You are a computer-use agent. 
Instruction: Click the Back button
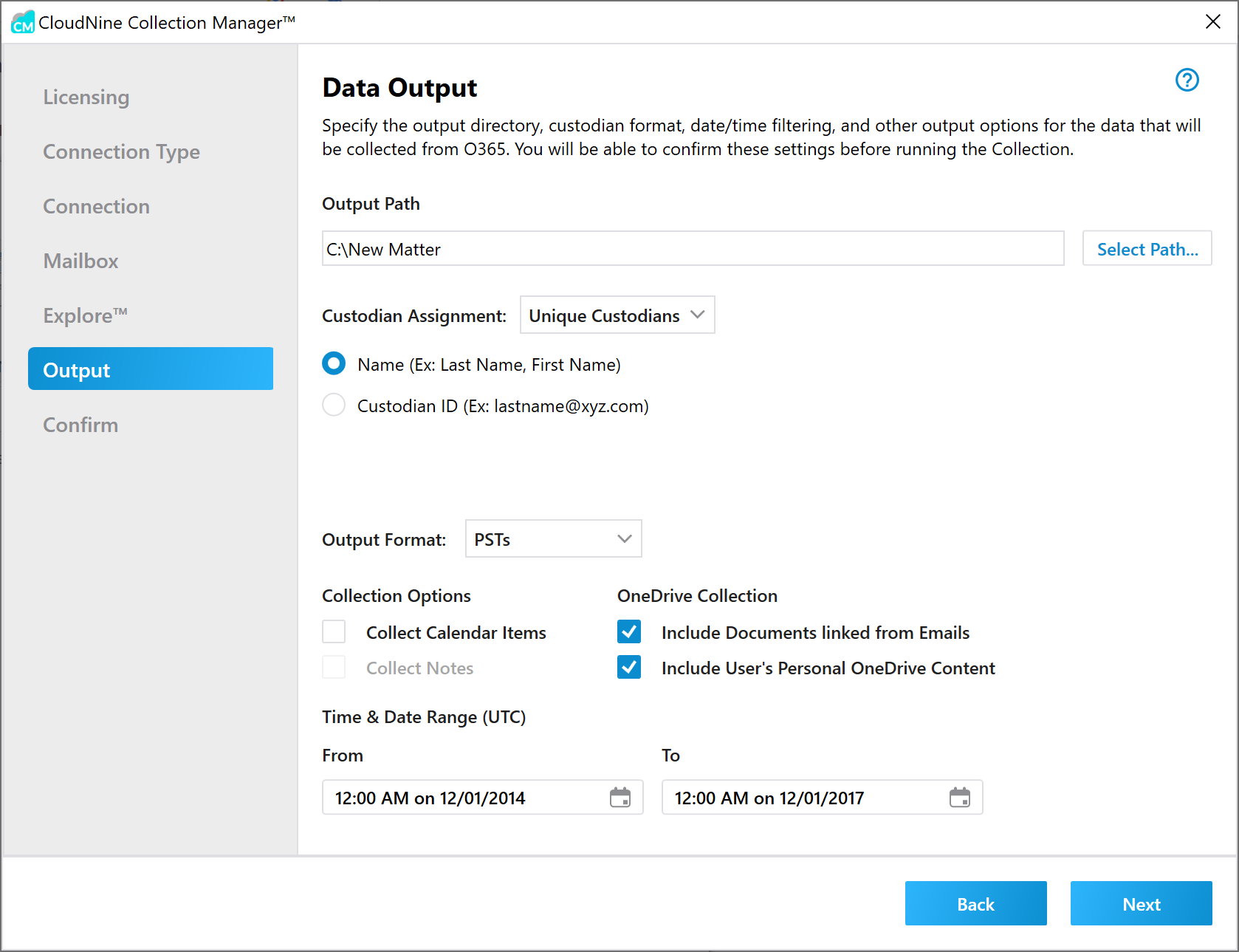pyautogui.click(x=975, y=903)
